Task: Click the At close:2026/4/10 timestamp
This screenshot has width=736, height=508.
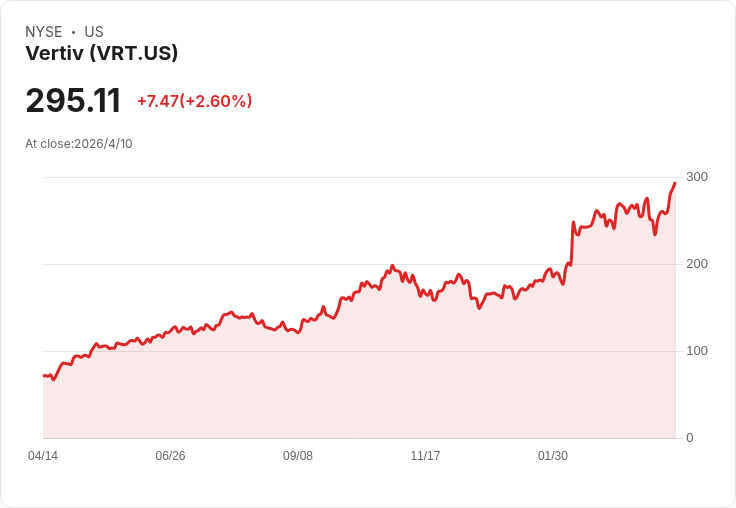Action: point(79,144)
